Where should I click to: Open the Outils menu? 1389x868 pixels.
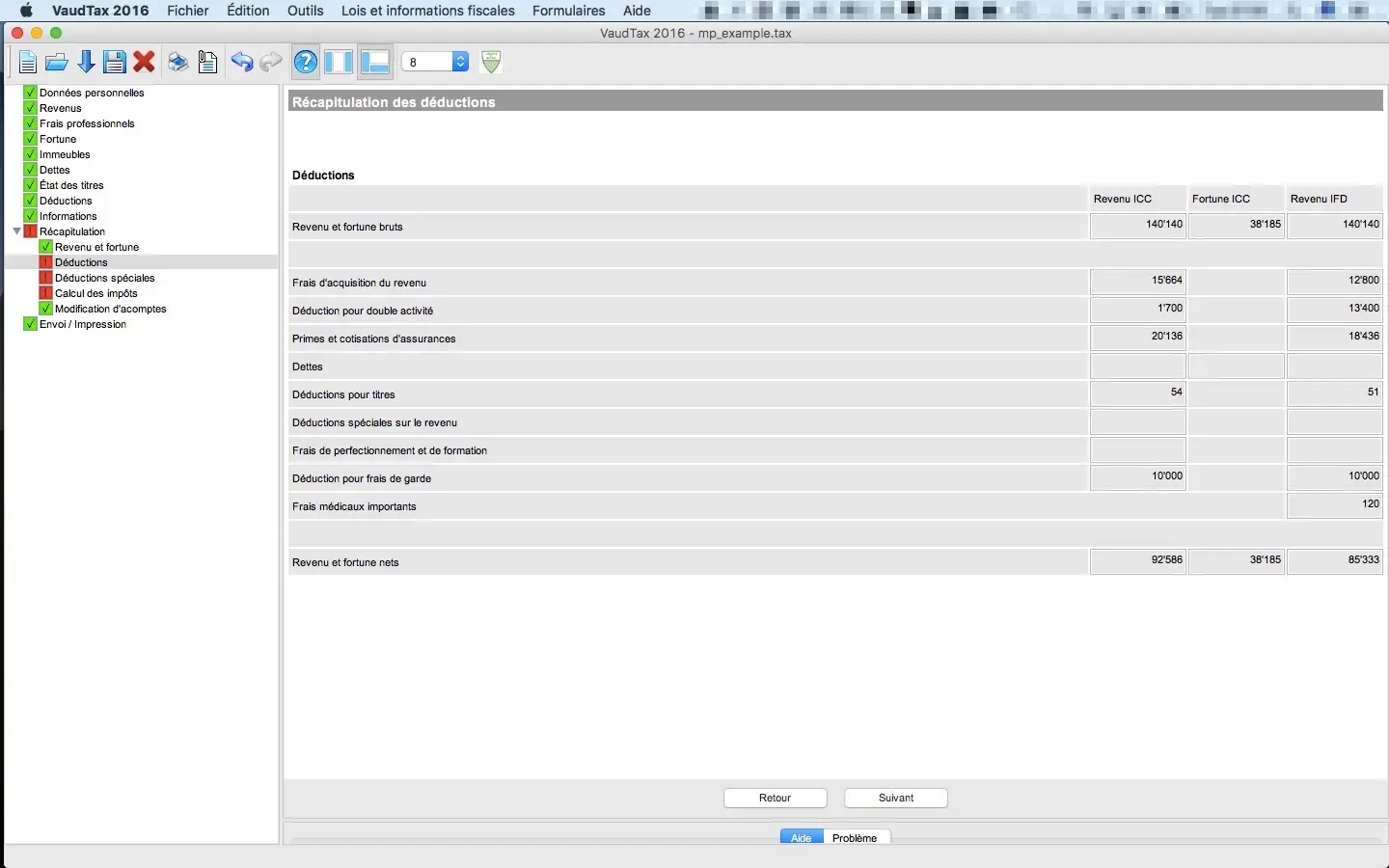tap(305, 11)
